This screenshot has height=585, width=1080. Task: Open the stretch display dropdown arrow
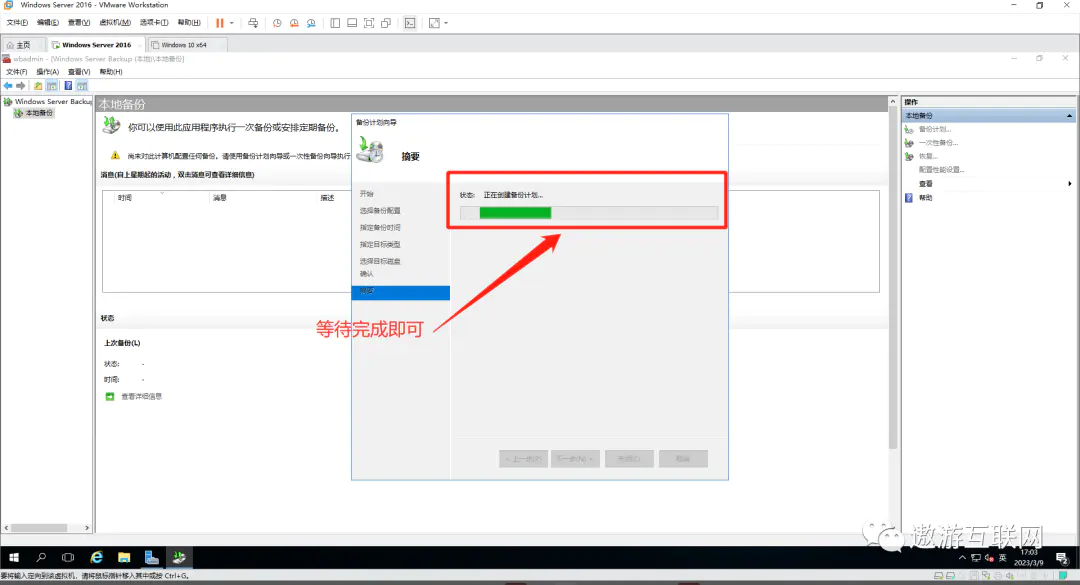(x=446, y=23)
